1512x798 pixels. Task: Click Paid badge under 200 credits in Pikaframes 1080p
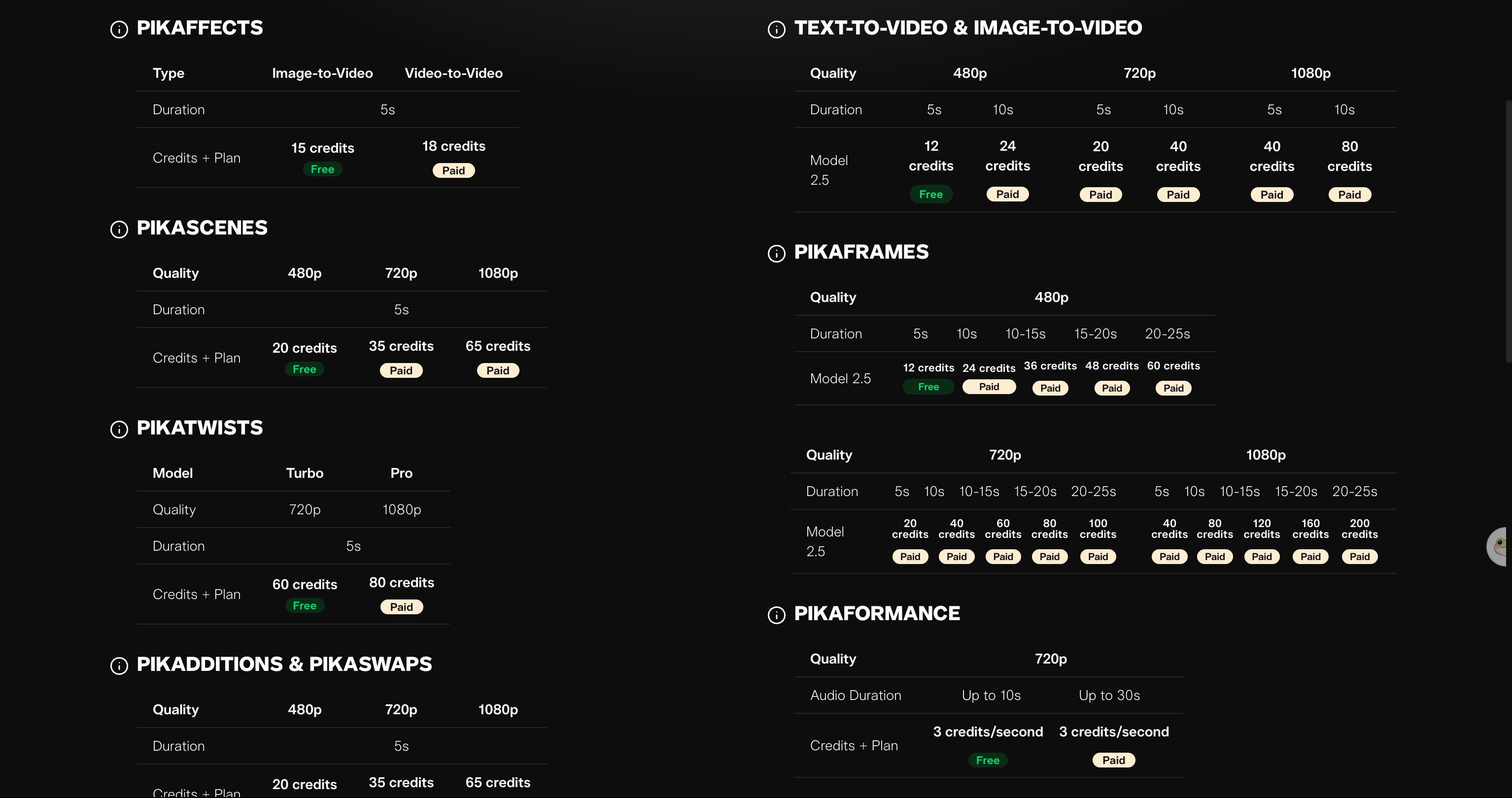click(1359, 556)
